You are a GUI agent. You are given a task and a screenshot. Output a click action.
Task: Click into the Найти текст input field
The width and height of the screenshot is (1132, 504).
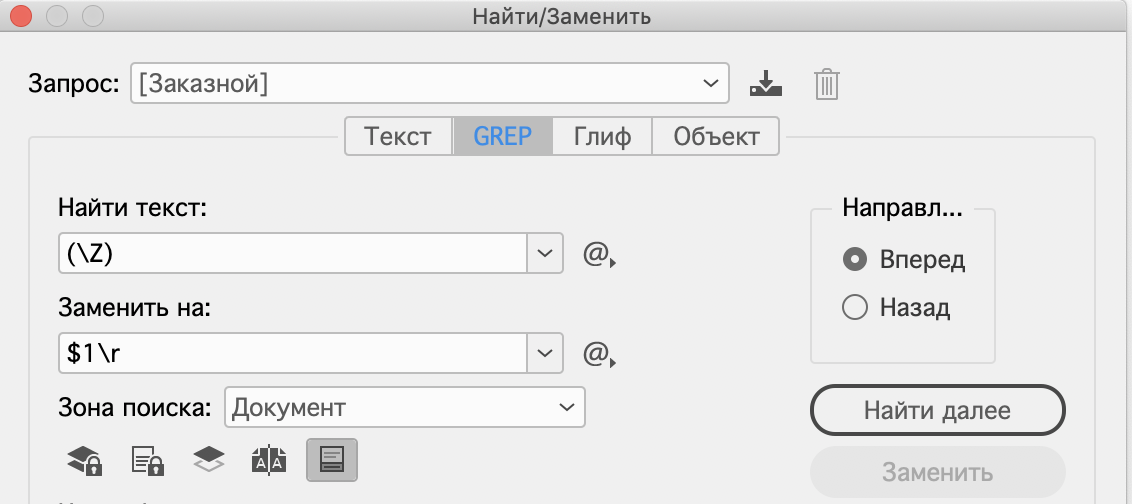coord(292,254)
